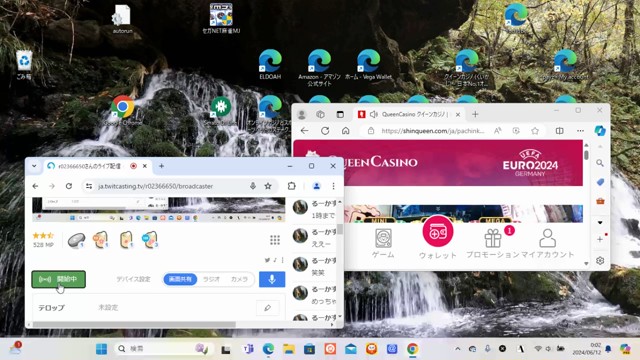The image size is (640, 360).
Task: Go to home page in Edge
Action: (346, 131)
